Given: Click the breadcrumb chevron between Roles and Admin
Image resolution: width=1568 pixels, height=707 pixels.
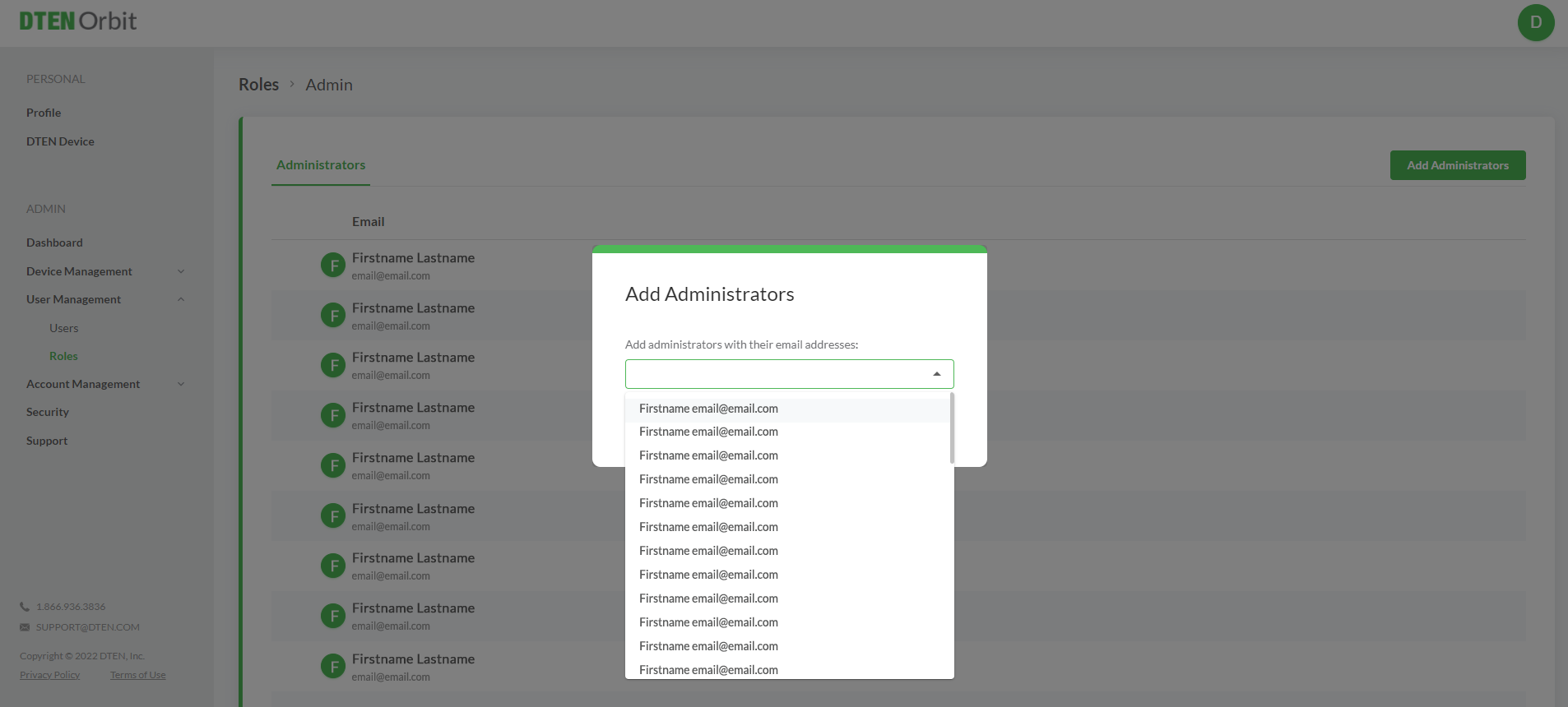Looking at the screenshot, I should coord(292,84).
